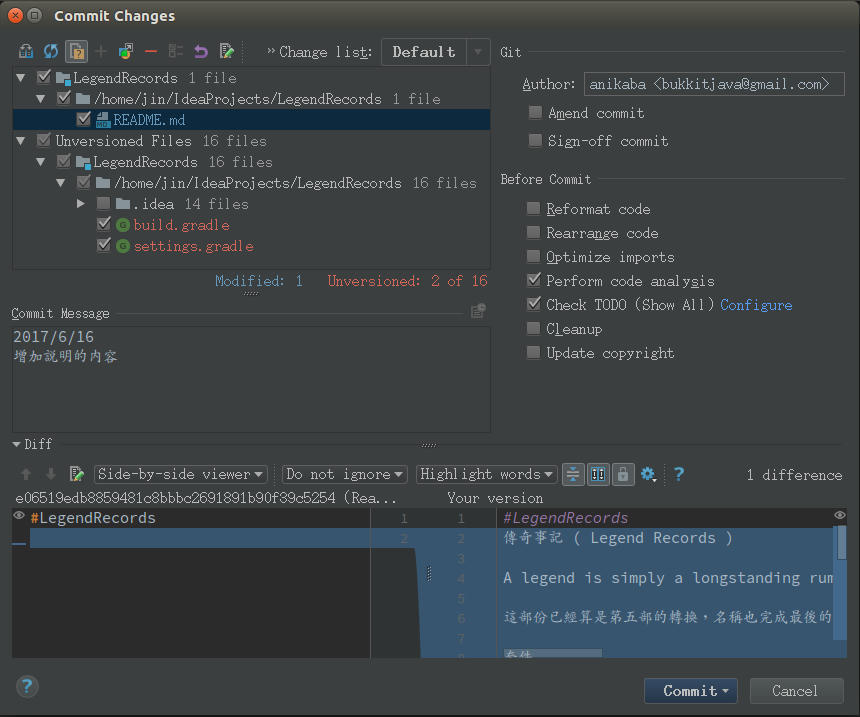The width and height of the screenshot is (860, 717).
Task: Click the blue Diff help question mark
Action: tap(679, 473)
